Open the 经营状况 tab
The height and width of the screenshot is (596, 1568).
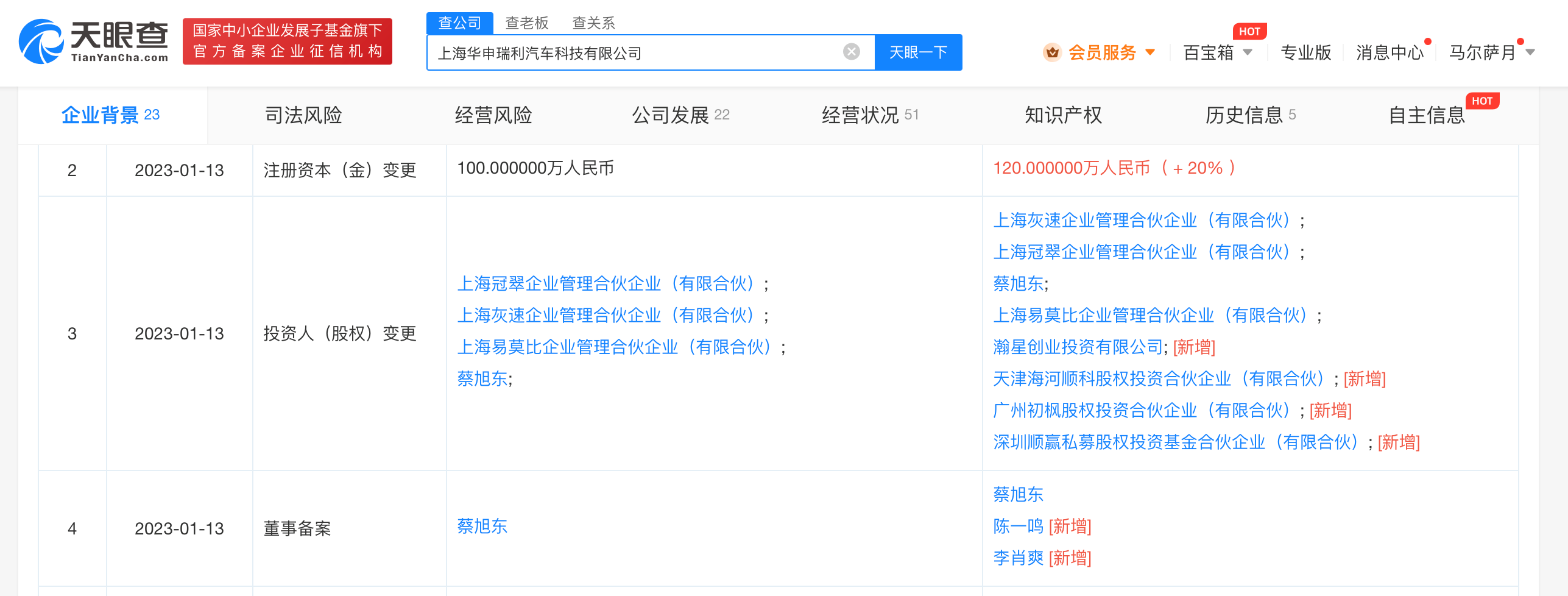[870, 115]
